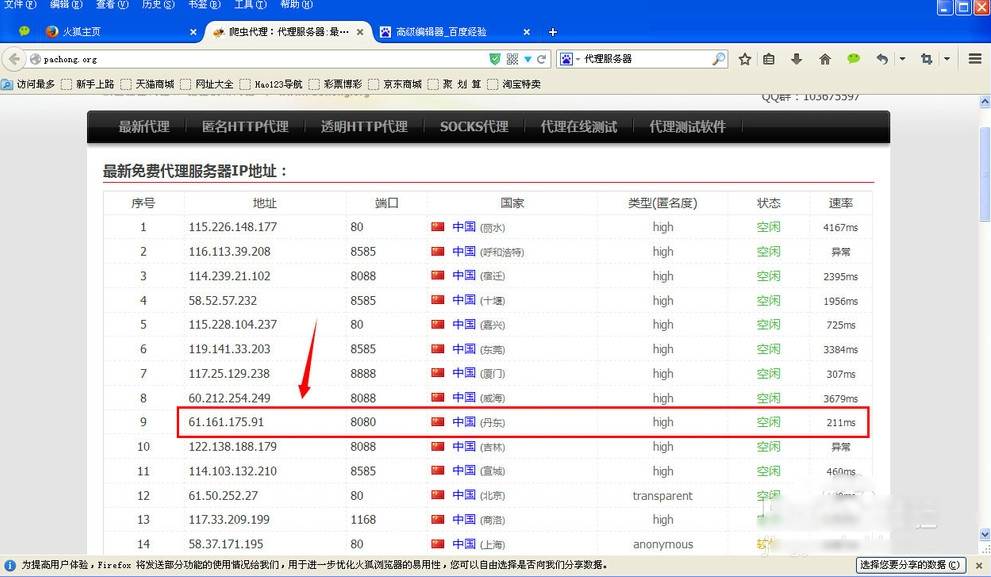Click the green chat bubble toolbar icon

click(854, 59)
